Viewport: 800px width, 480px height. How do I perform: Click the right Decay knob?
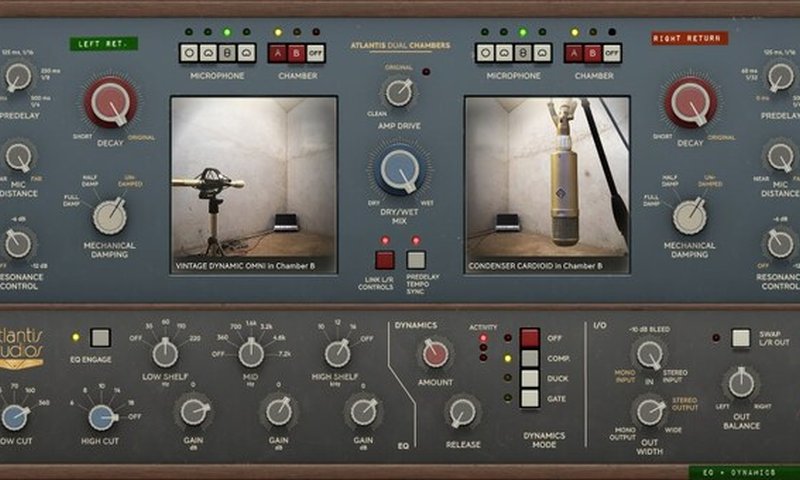(x=690, y=103)
